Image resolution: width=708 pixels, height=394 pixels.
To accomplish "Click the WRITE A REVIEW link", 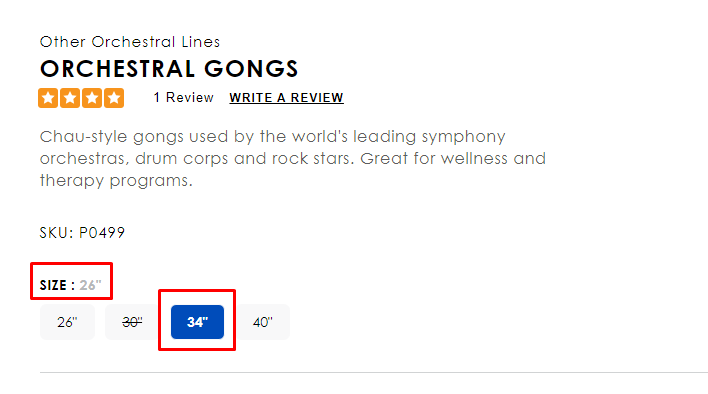I will (x=286, y=98).
